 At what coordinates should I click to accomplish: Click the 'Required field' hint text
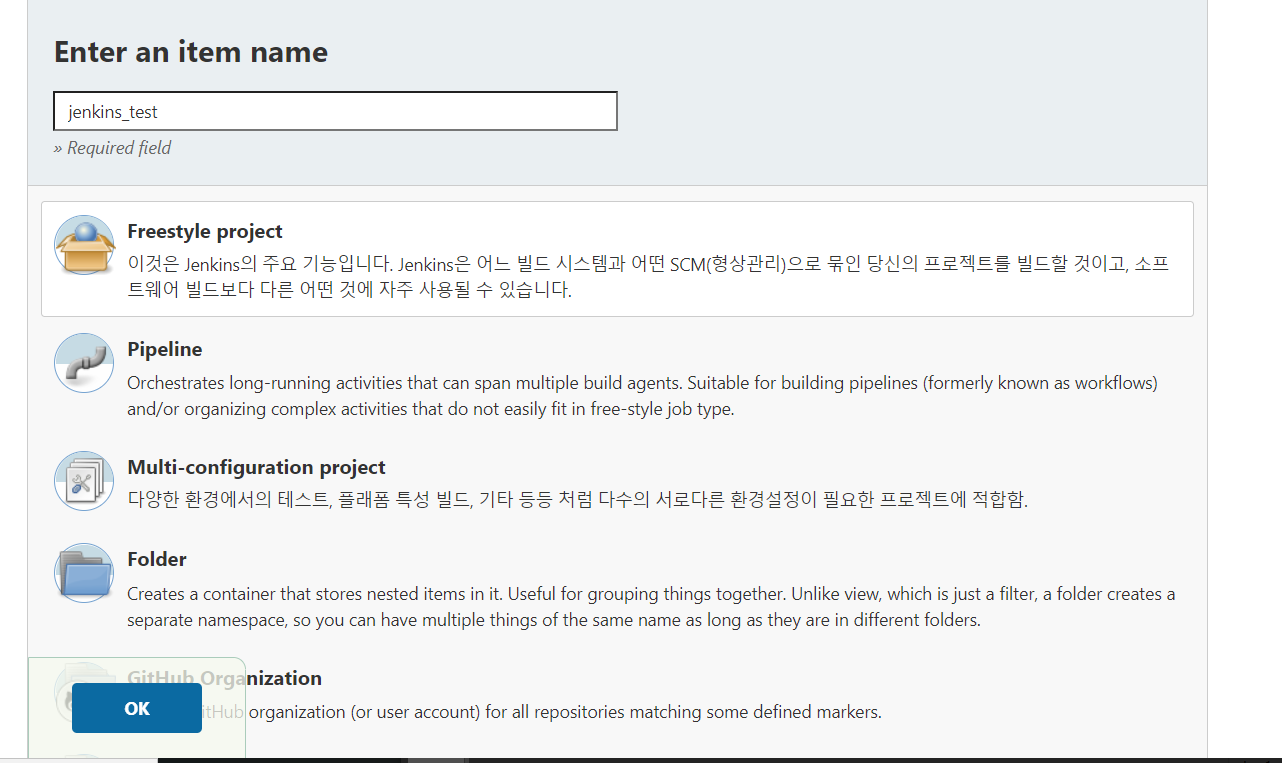[112, 148]
